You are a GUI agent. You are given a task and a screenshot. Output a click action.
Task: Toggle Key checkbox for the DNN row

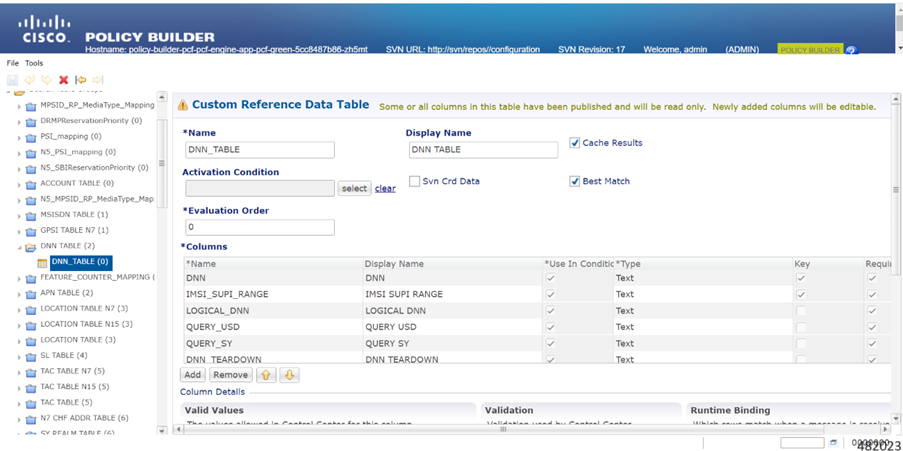[800, 278]
